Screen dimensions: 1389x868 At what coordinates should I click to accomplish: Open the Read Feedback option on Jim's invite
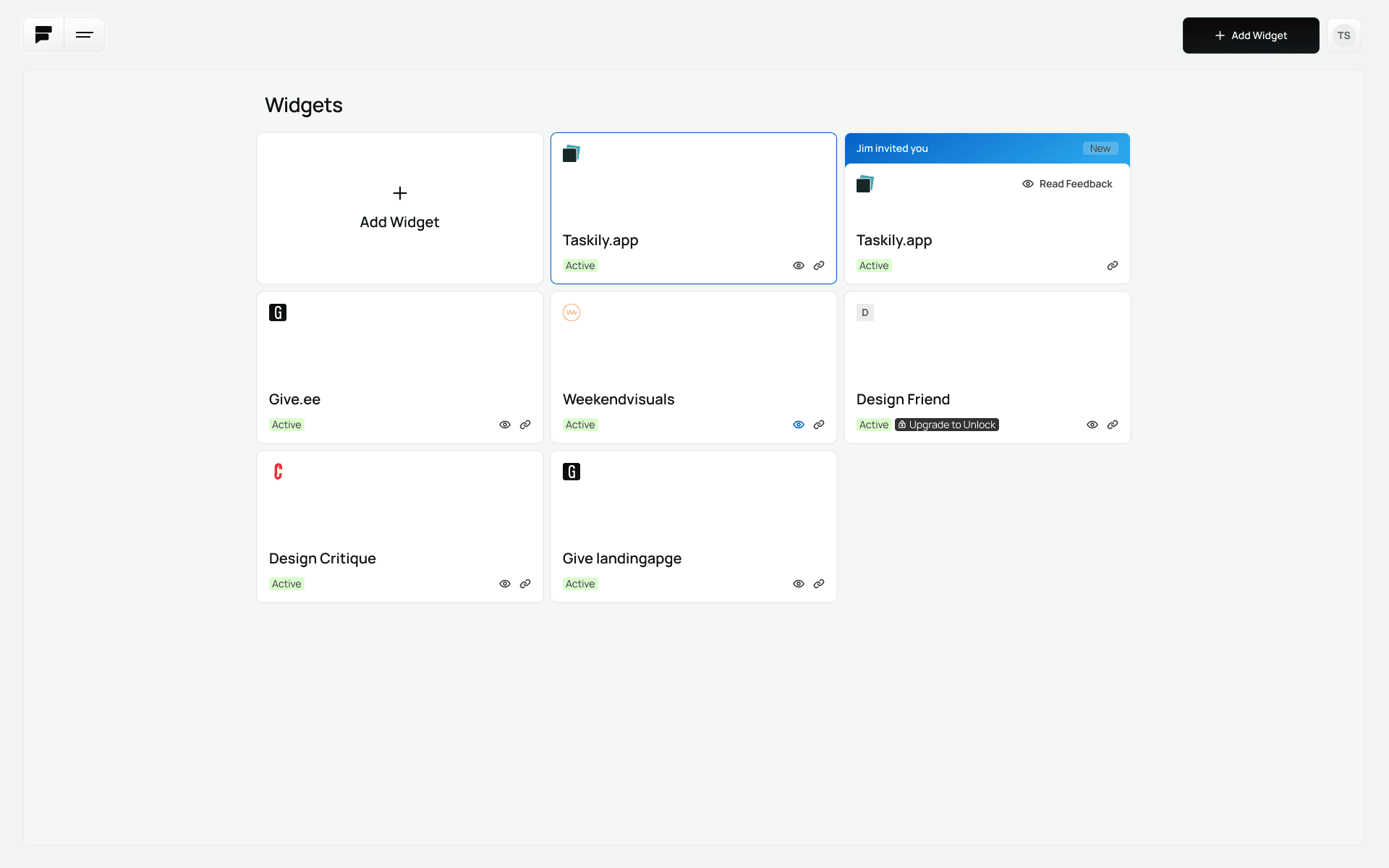click(x=1066, y=184)
